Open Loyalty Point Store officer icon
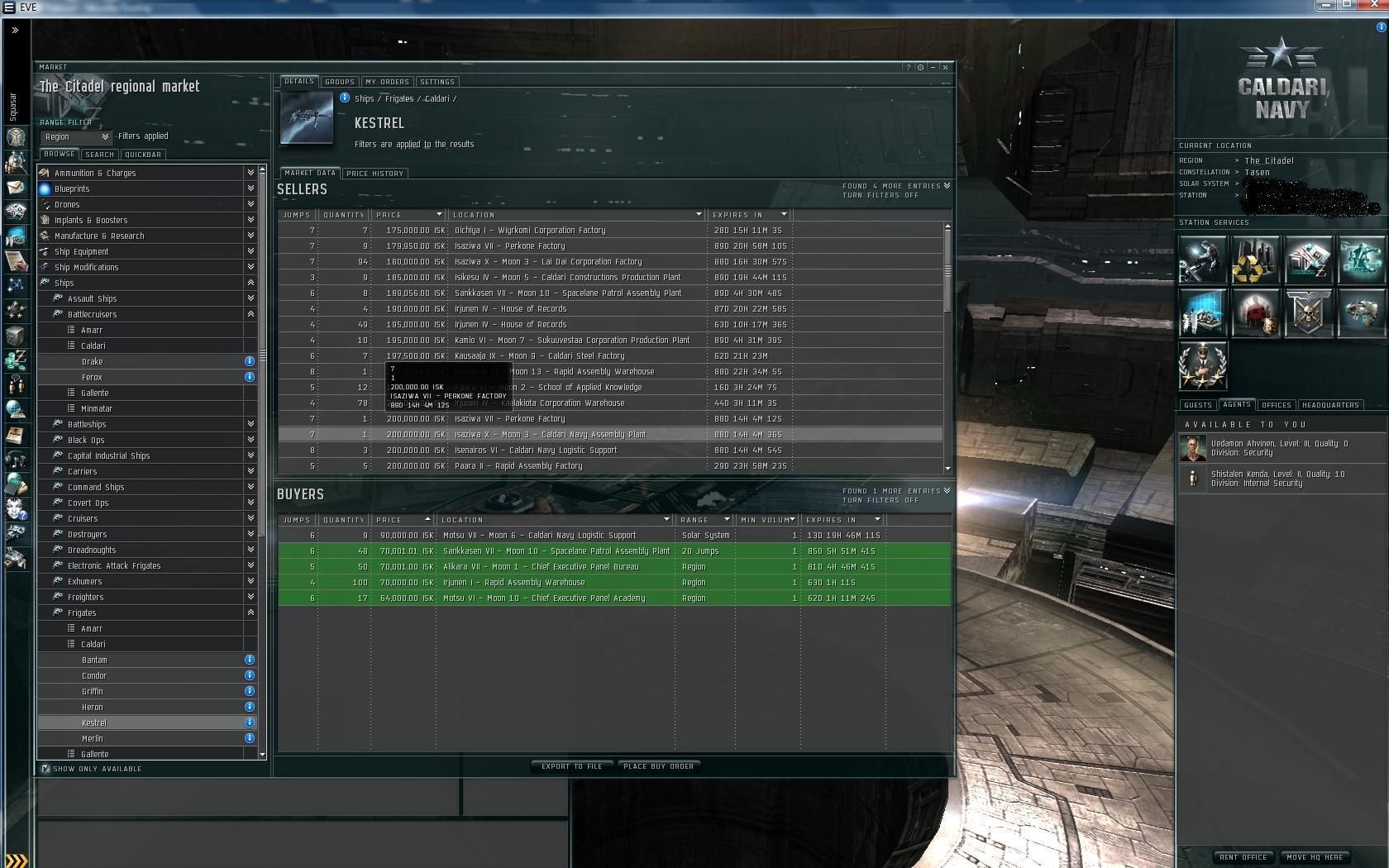1389x868 pixels. [1202, 365]
